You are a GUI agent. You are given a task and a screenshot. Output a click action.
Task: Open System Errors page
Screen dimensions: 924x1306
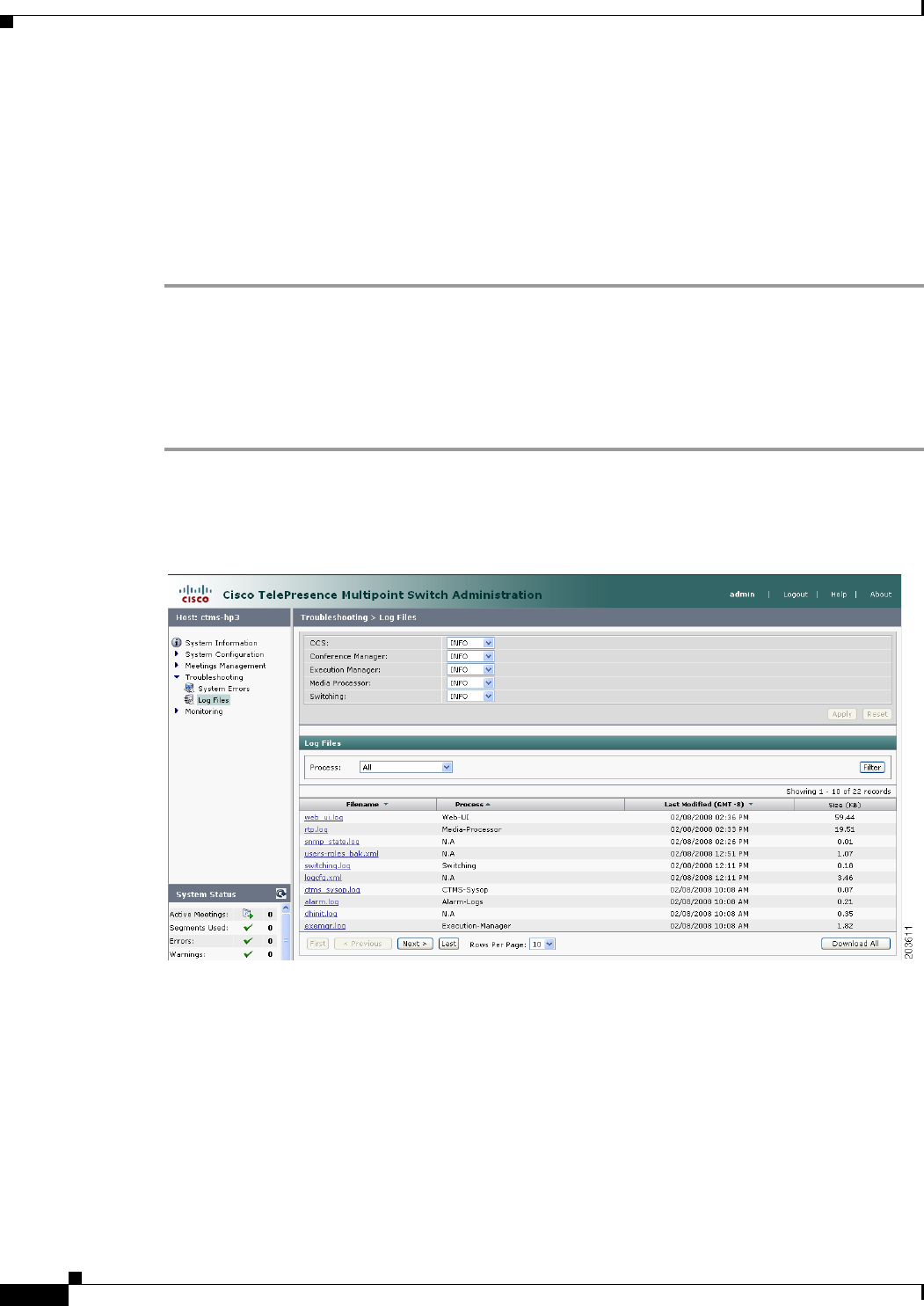223,689
